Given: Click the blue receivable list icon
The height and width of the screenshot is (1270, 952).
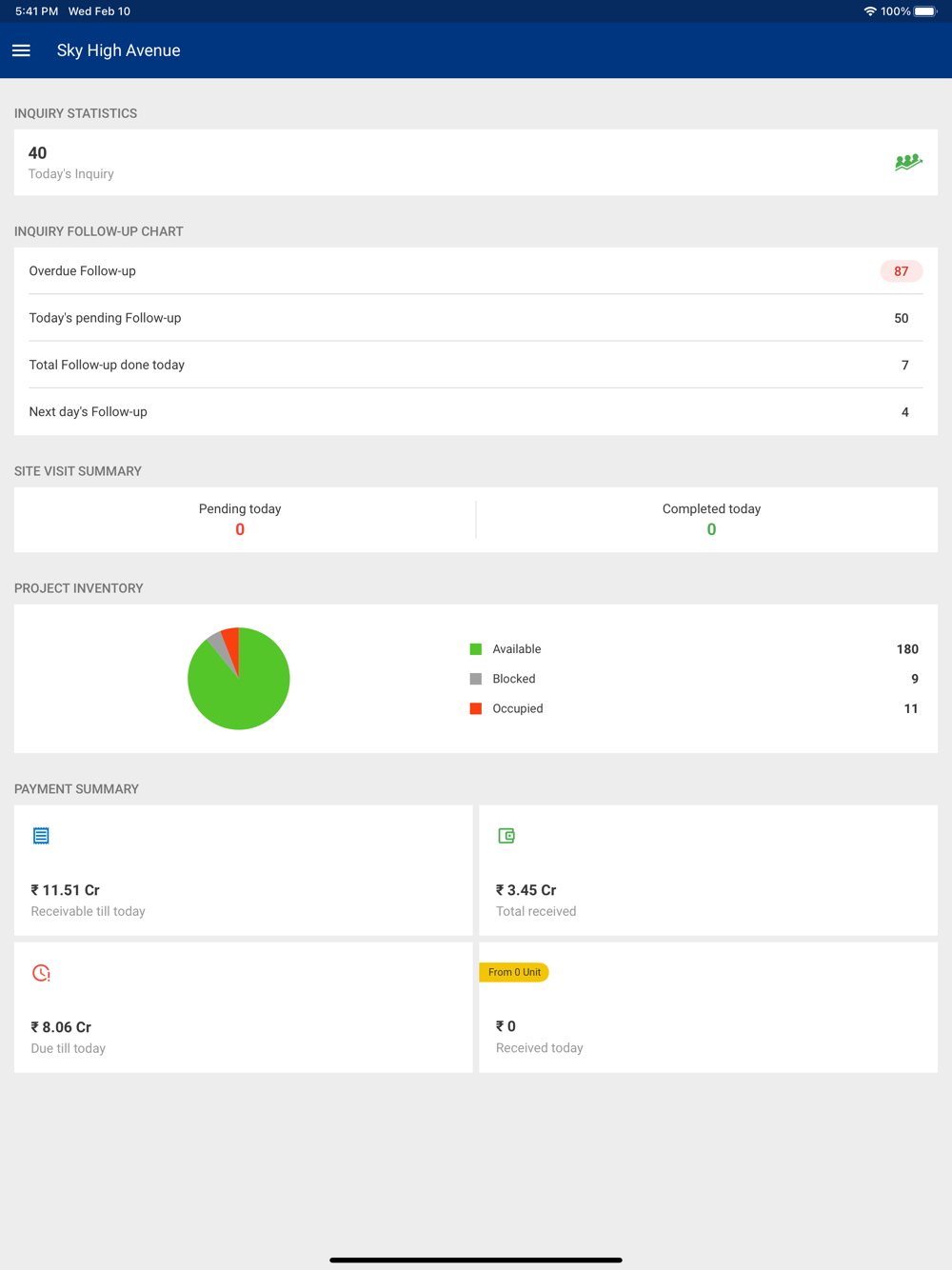Looking at the screenshot, I should 41,836.
